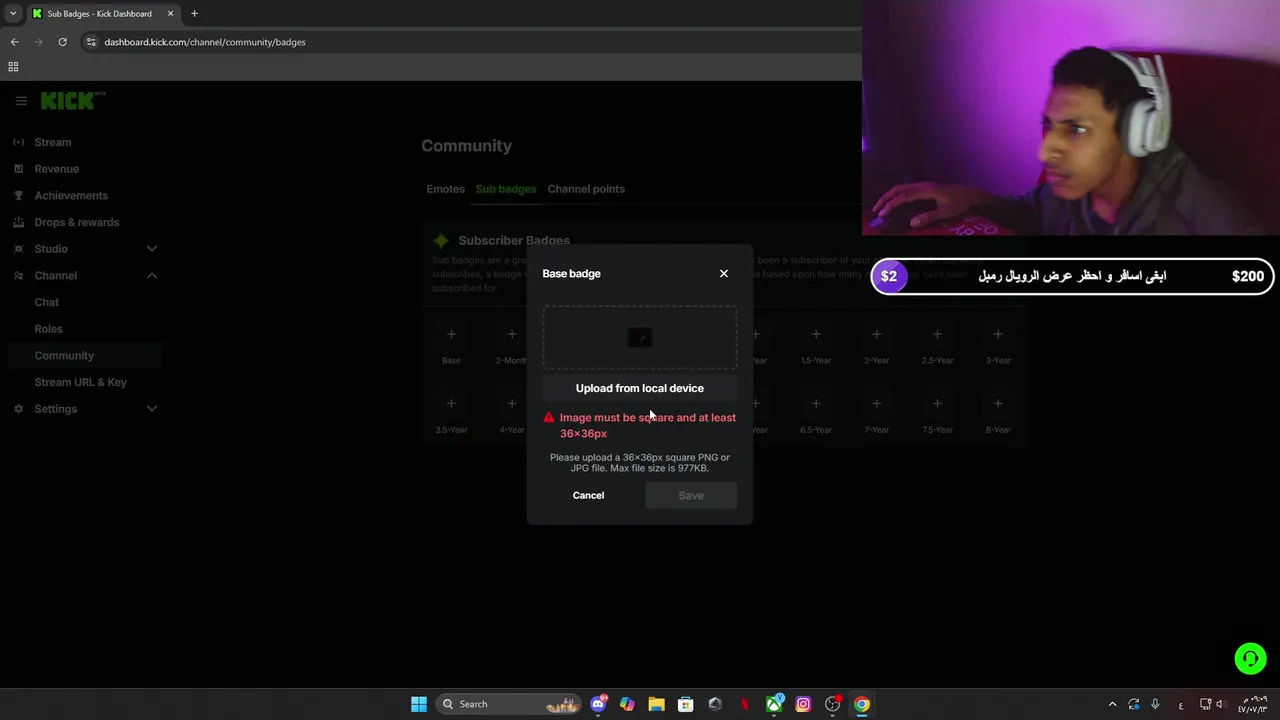The width and height of the screenshot is (1280, 720).
Task: Open the Stream sidebar item
Action: click(53, 142)
